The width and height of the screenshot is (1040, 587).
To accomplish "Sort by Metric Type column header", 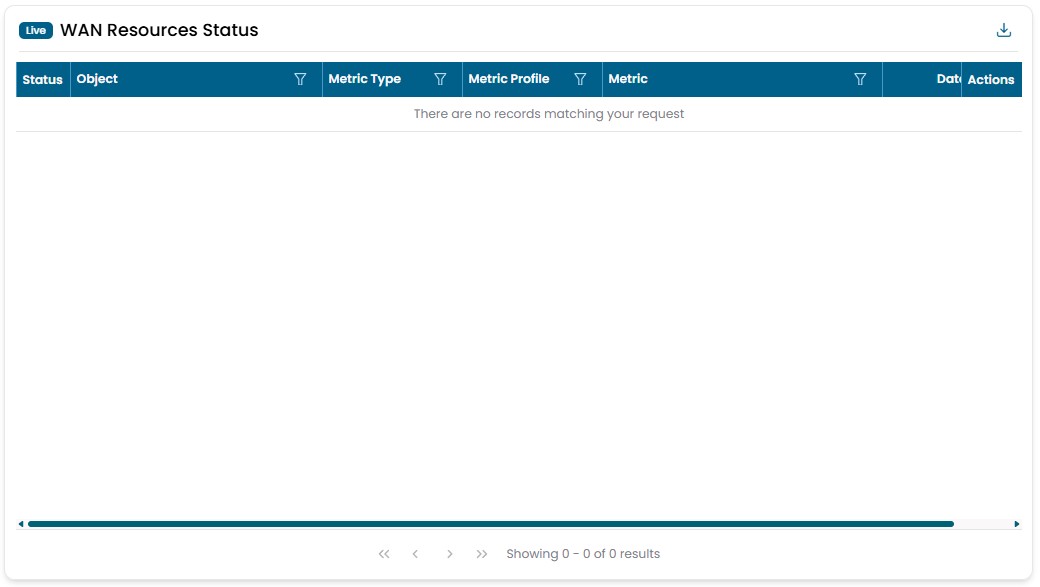I will point(364,79).
